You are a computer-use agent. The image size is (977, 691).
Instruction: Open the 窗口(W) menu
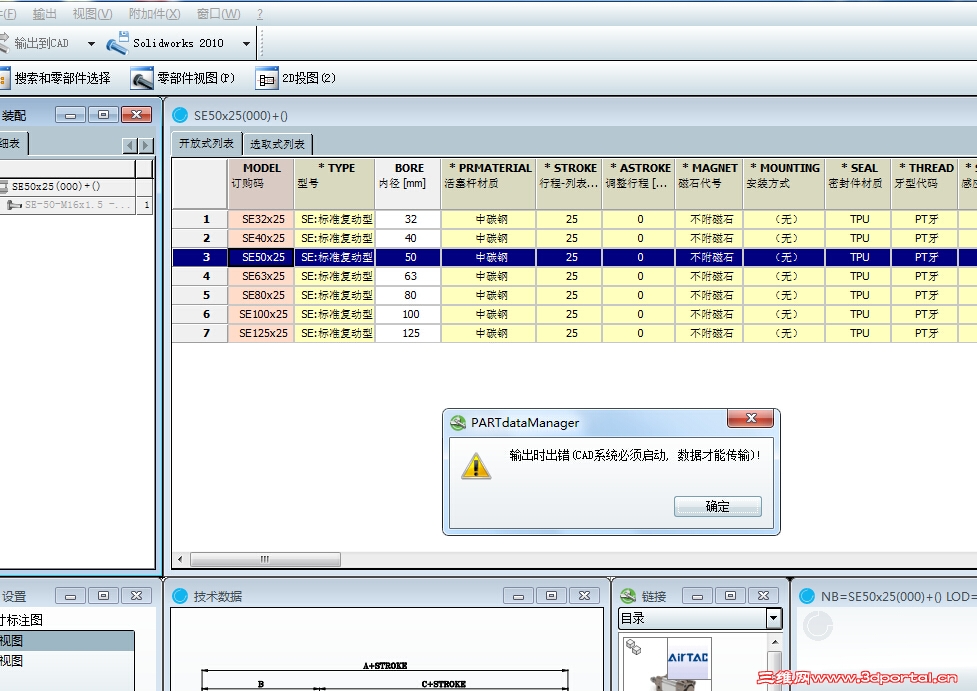click(x=218, y=13)
